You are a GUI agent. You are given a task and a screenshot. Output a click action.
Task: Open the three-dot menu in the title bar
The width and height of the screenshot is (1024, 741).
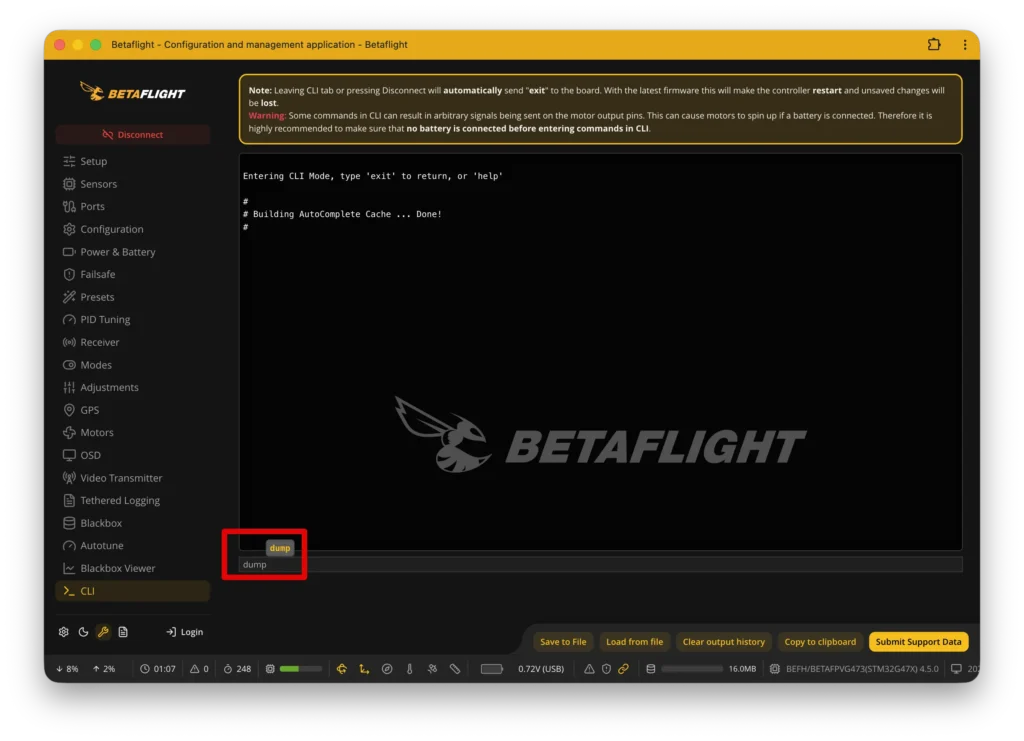[x=965, y=44]
